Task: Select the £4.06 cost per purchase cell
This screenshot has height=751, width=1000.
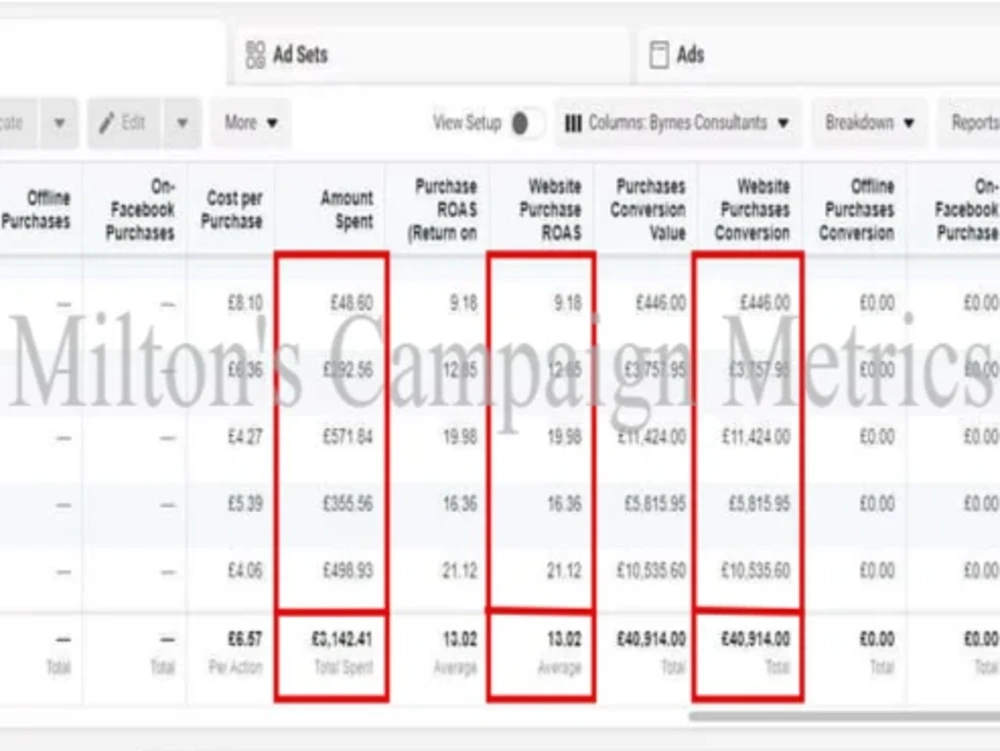Action: point(245,571)
